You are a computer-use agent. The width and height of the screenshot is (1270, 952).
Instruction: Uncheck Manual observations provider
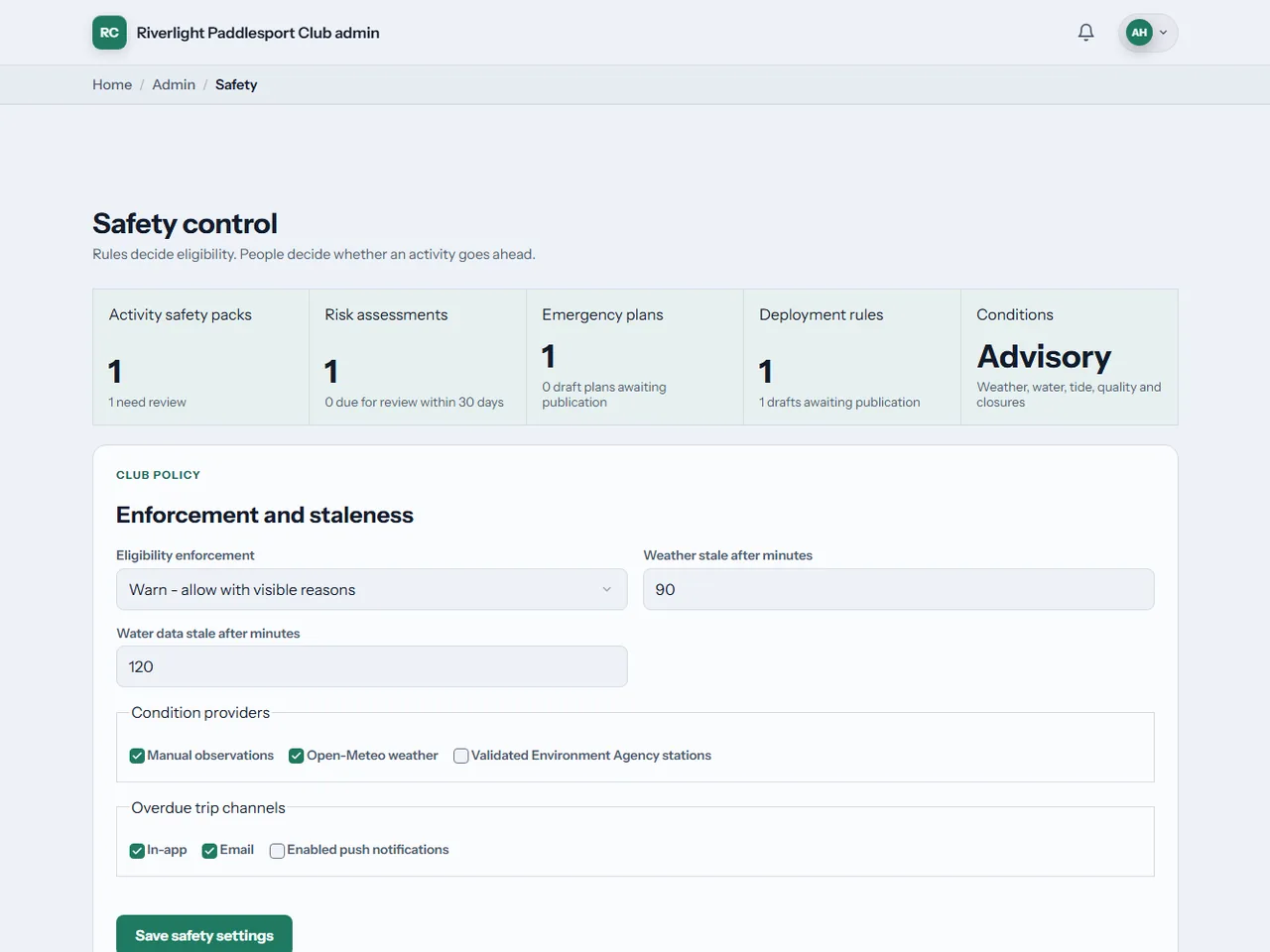pyautogui.click(x=137, y=756)
